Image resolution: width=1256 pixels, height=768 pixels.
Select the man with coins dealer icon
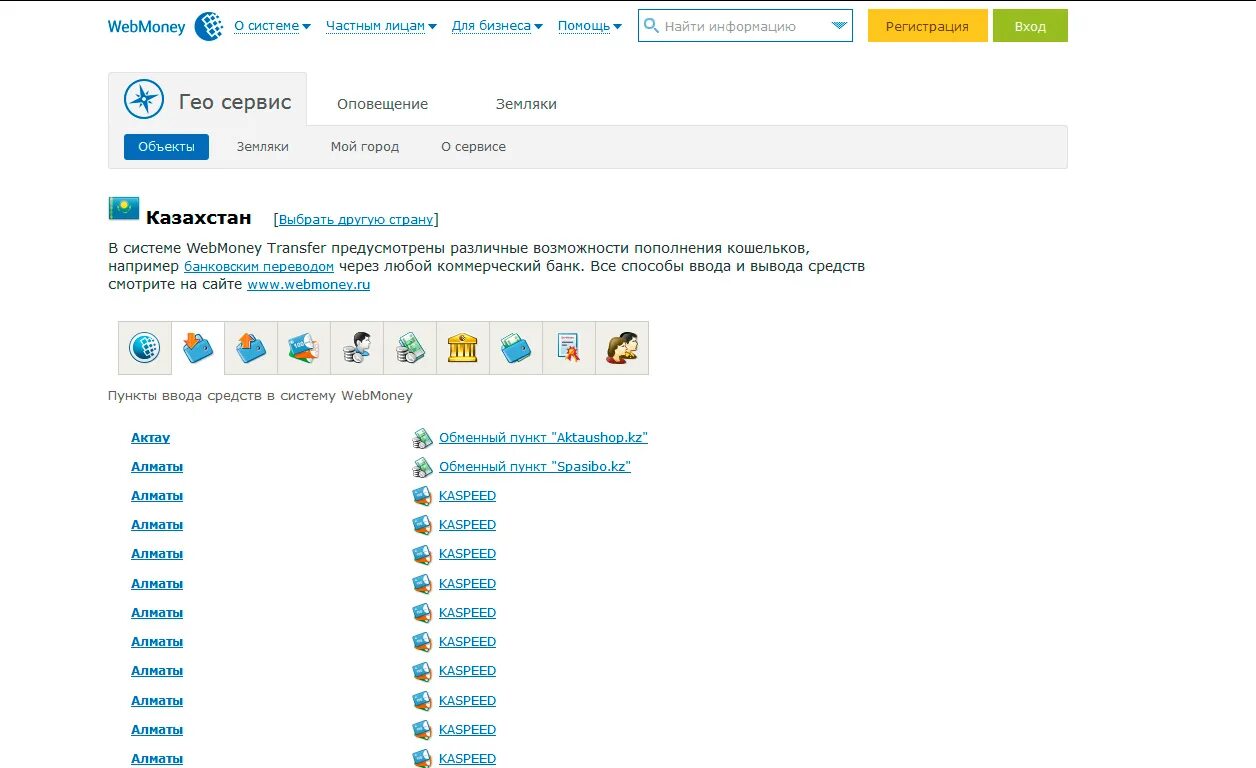(x=357, y=348)
